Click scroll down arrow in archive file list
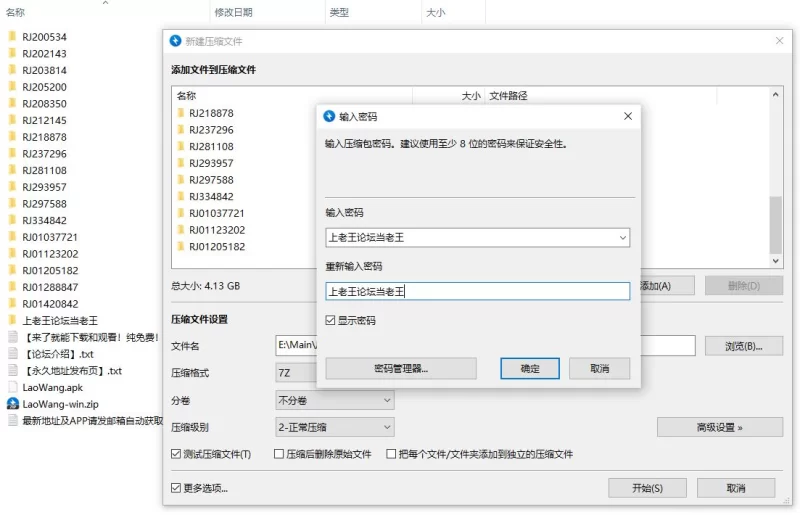Viewport: 800px width, 515px height. [x=776, y=261]
